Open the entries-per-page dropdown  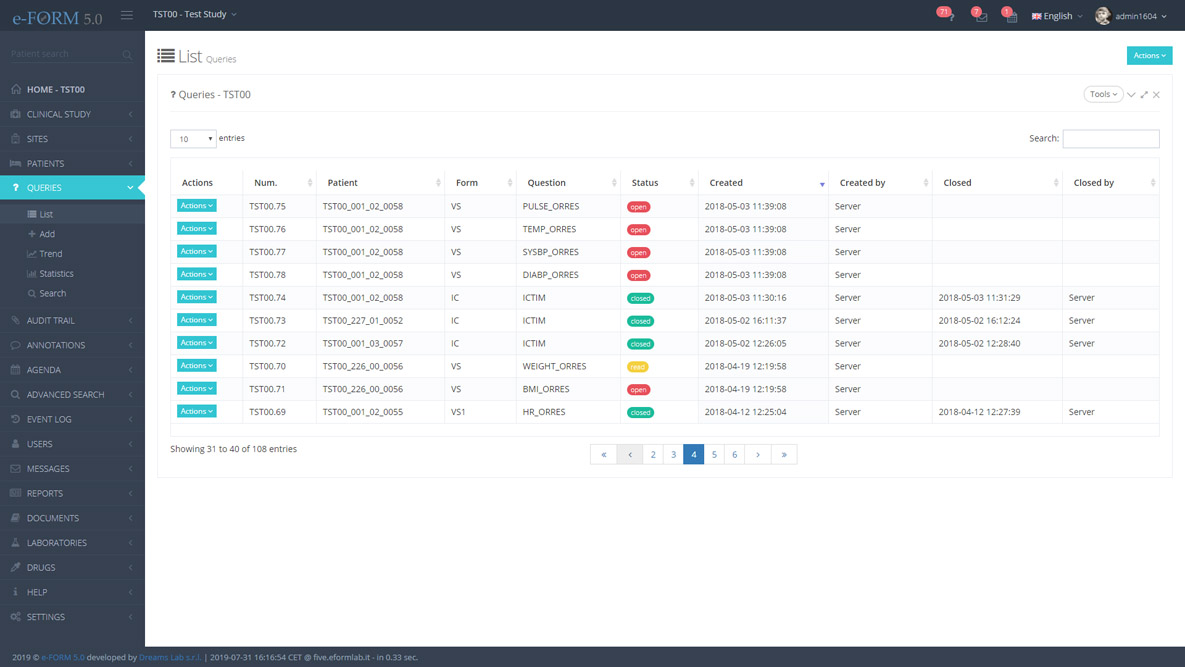pos(193,139)
